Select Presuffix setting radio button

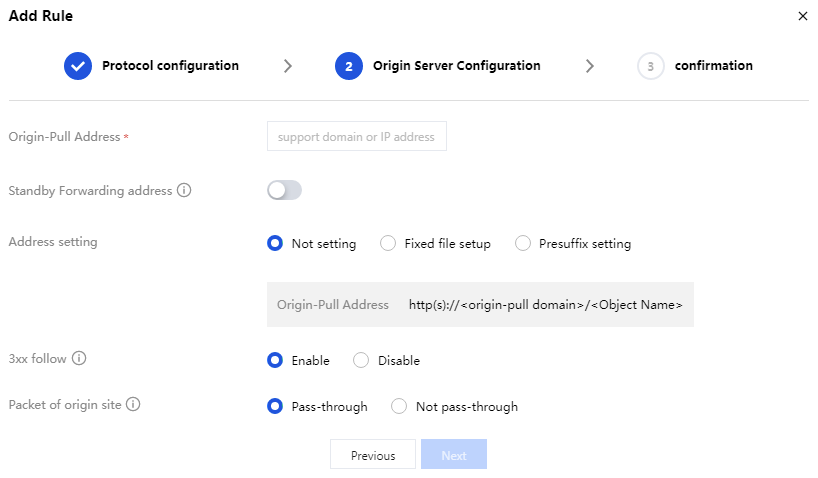(x=522, y=243)
